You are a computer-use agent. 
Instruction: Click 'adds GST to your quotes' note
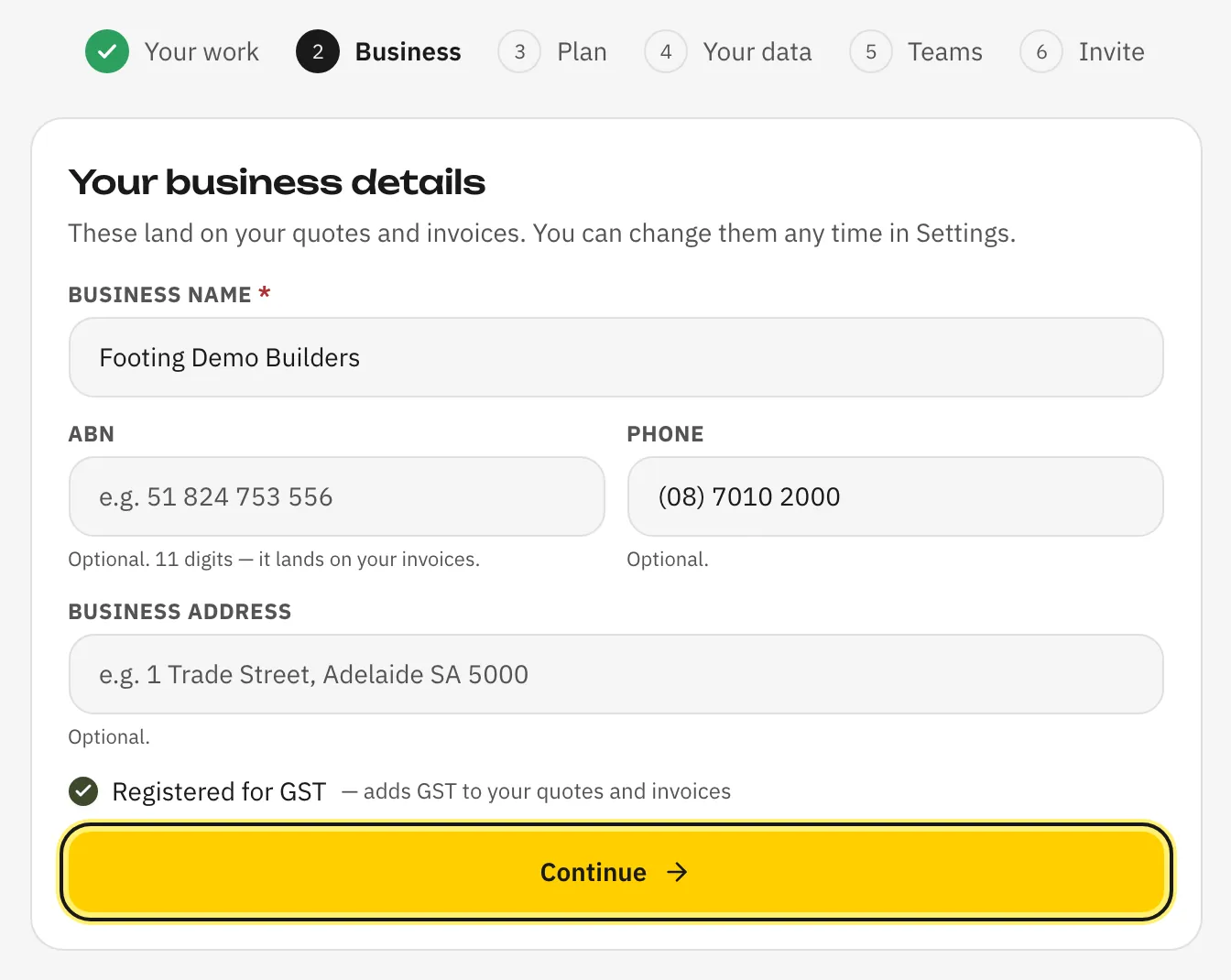[x=537, y=791]
